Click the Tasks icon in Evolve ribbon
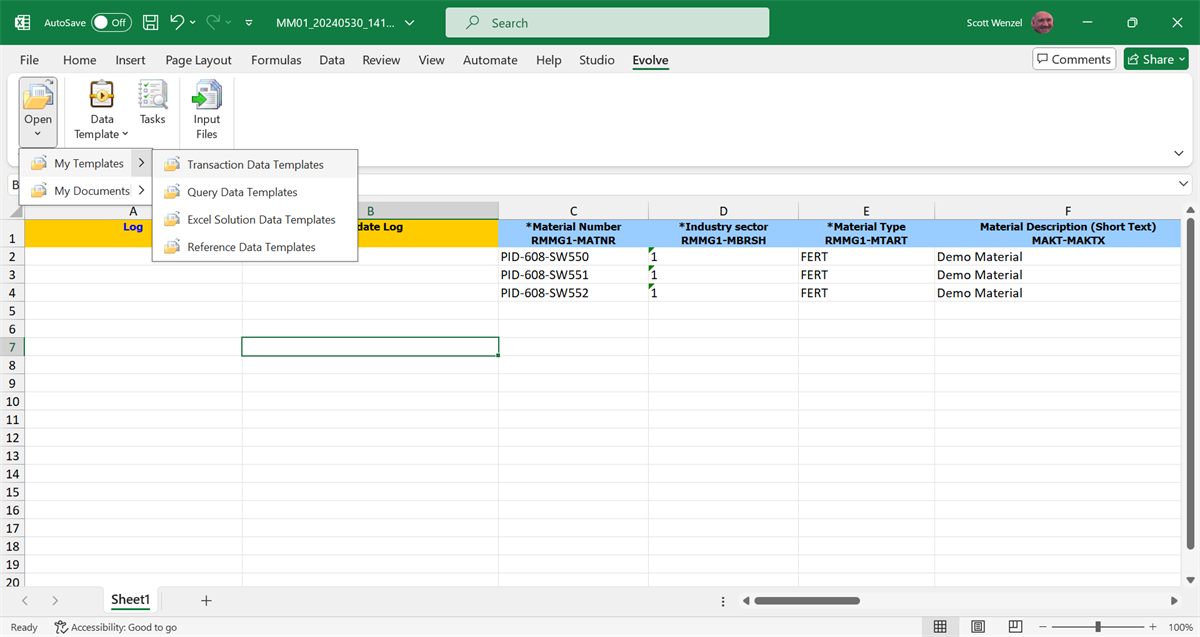The height and width of the screenshot is (637, 1200). (152, 104)
